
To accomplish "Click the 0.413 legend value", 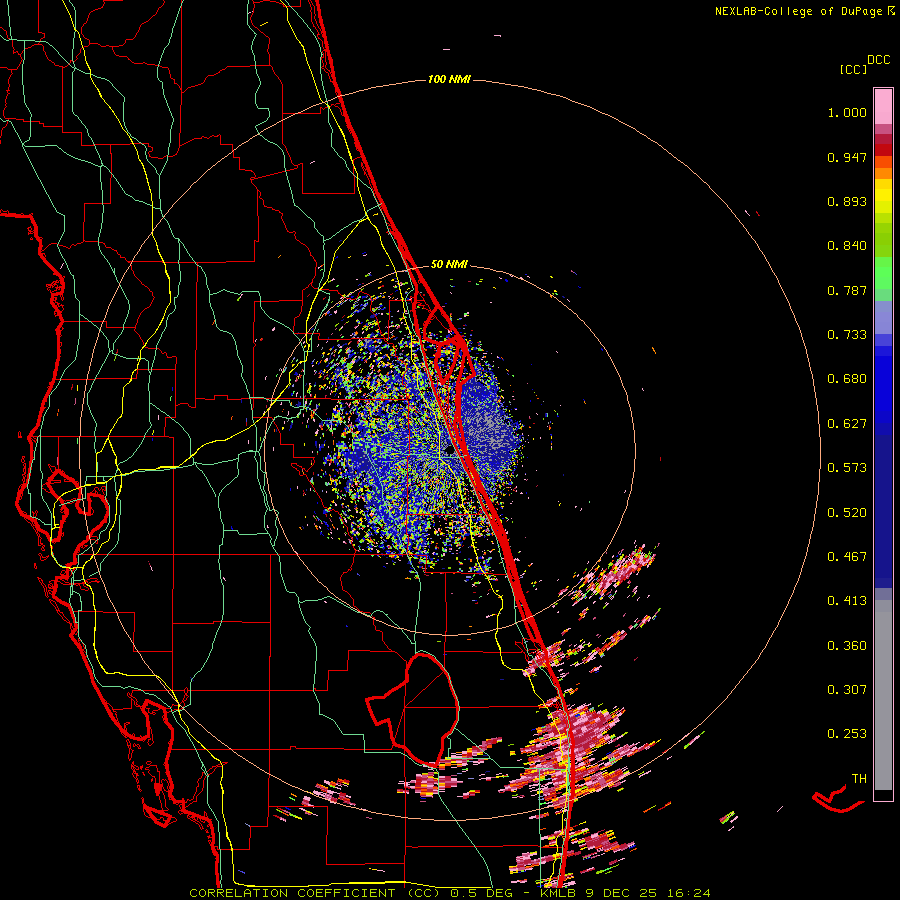I will [847, 601].
